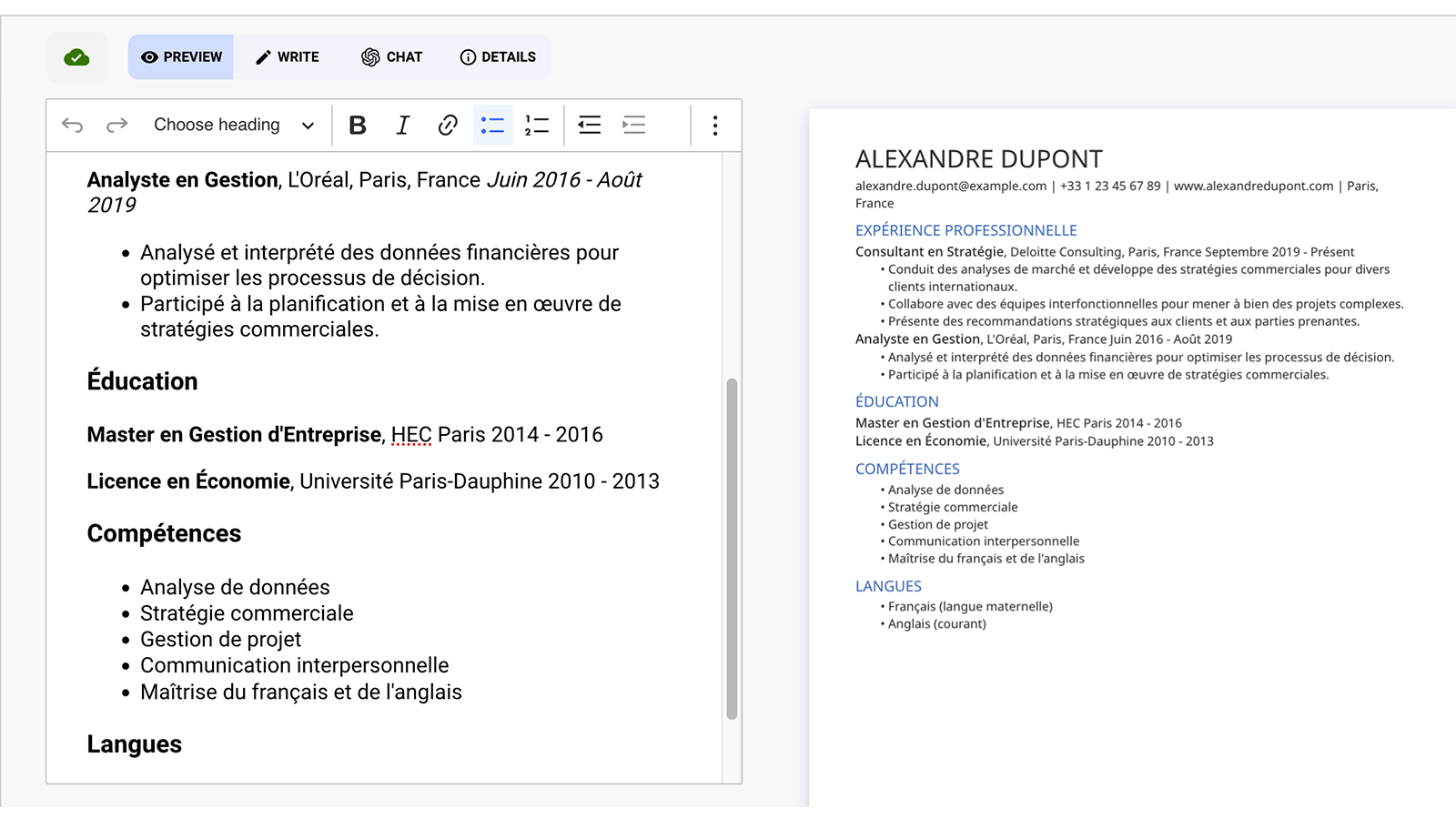Click www.alexandredupont.com in the preview
Screen dimensions: 1456x819
point(1253,186)
